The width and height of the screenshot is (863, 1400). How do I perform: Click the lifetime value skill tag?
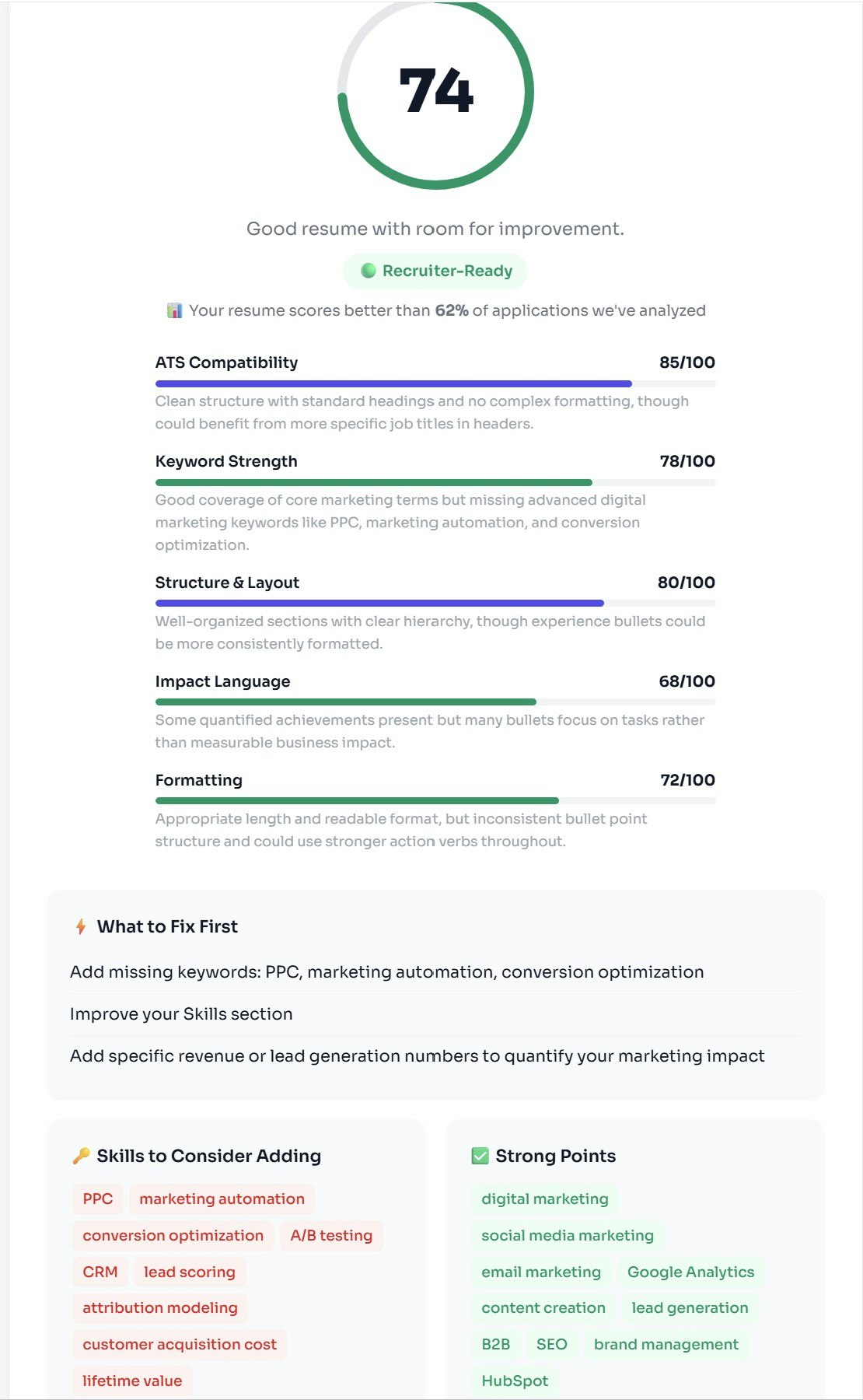click(132, 1381)
